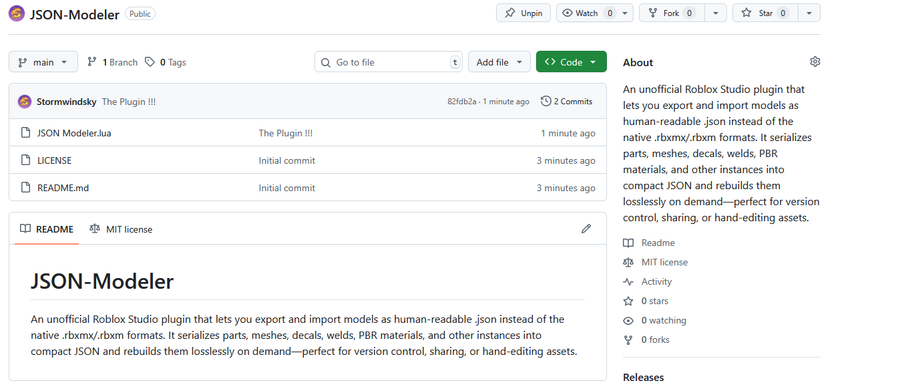Open commit hash 82fdb2a
Image resolution: width=900 pixels, height=387 pixels.
[x=461, y=102]
